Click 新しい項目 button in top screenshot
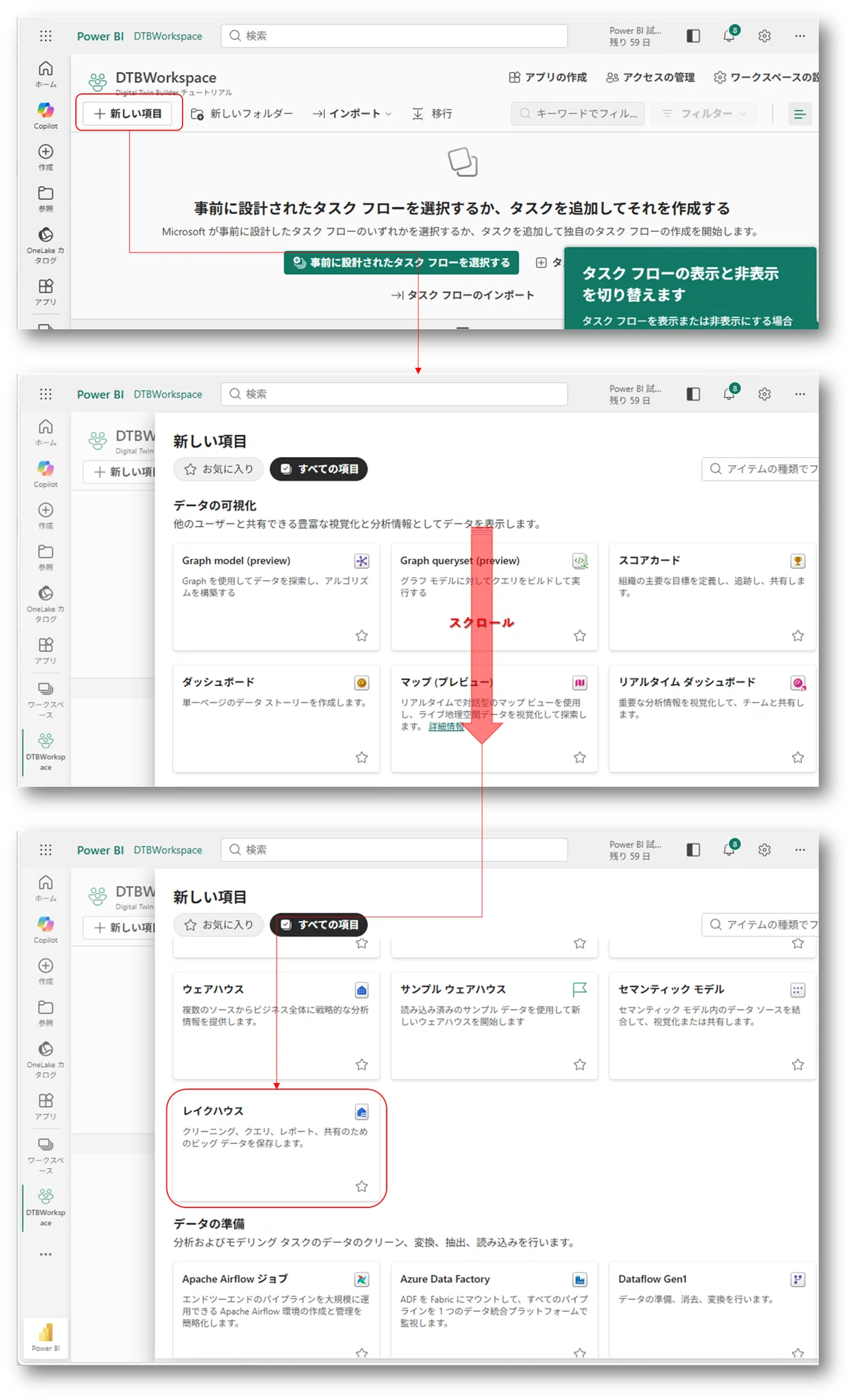The image size is (853, 1400). 128,114
